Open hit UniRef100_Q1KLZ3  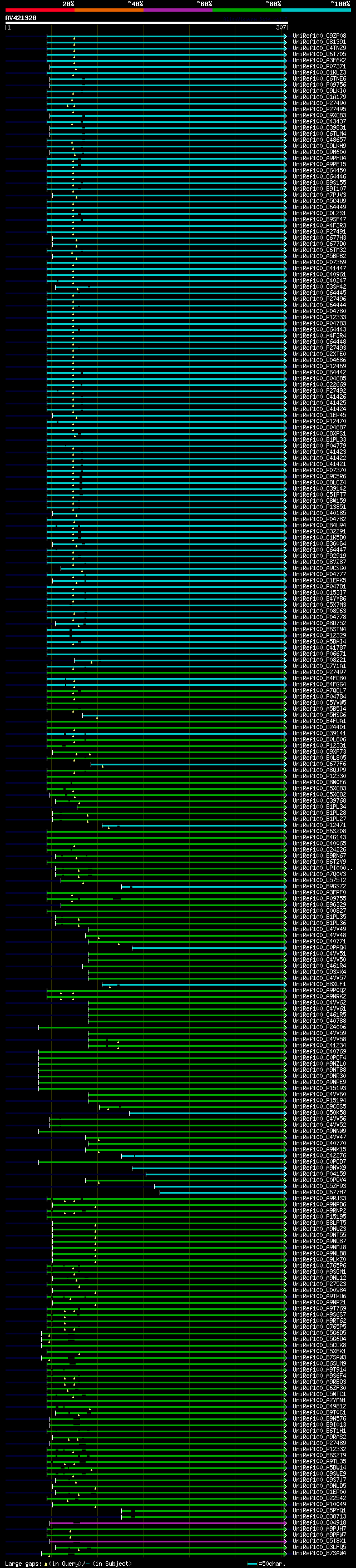tap(319, 72)
